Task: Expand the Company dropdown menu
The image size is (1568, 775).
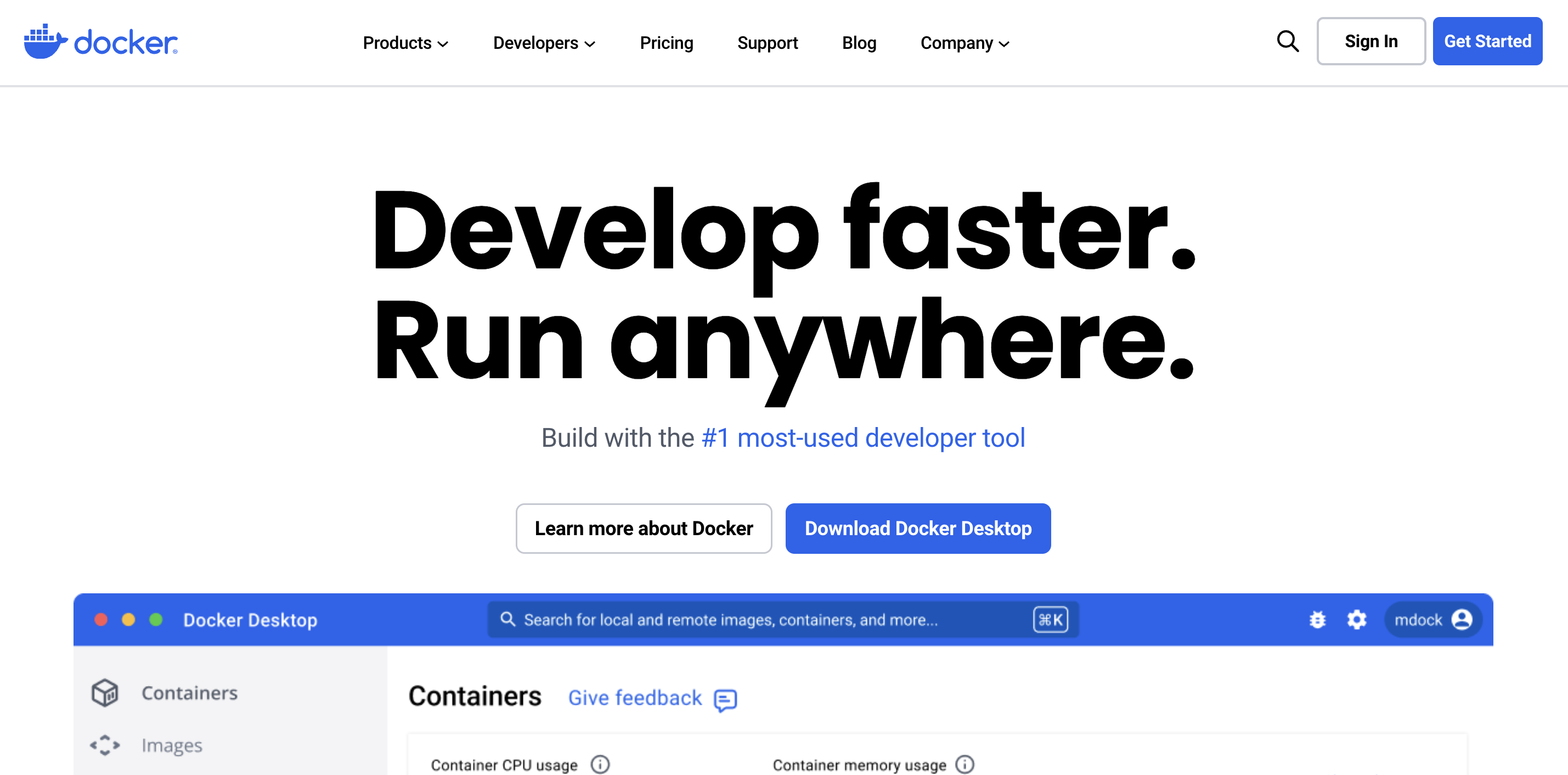Action: pyautogui.click(x=965, y=43)
